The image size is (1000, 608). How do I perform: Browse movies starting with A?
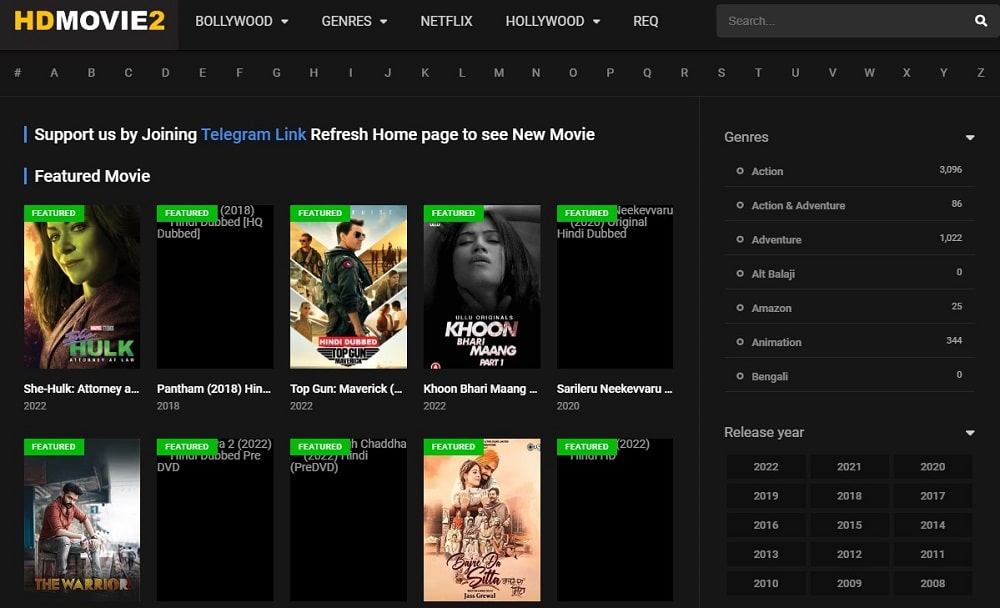point(54,73)
